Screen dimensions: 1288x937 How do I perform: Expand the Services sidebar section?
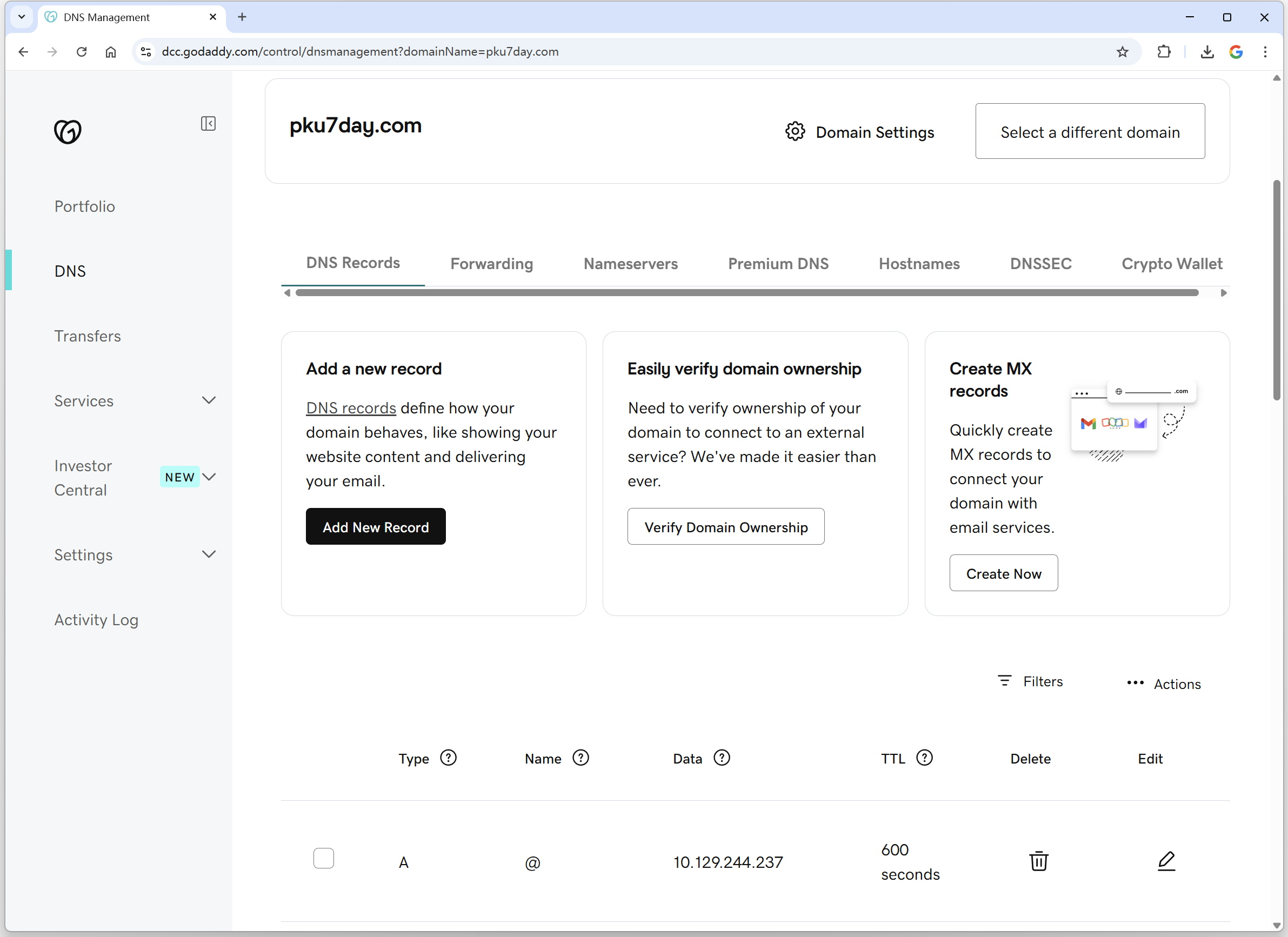click(209, 400)
